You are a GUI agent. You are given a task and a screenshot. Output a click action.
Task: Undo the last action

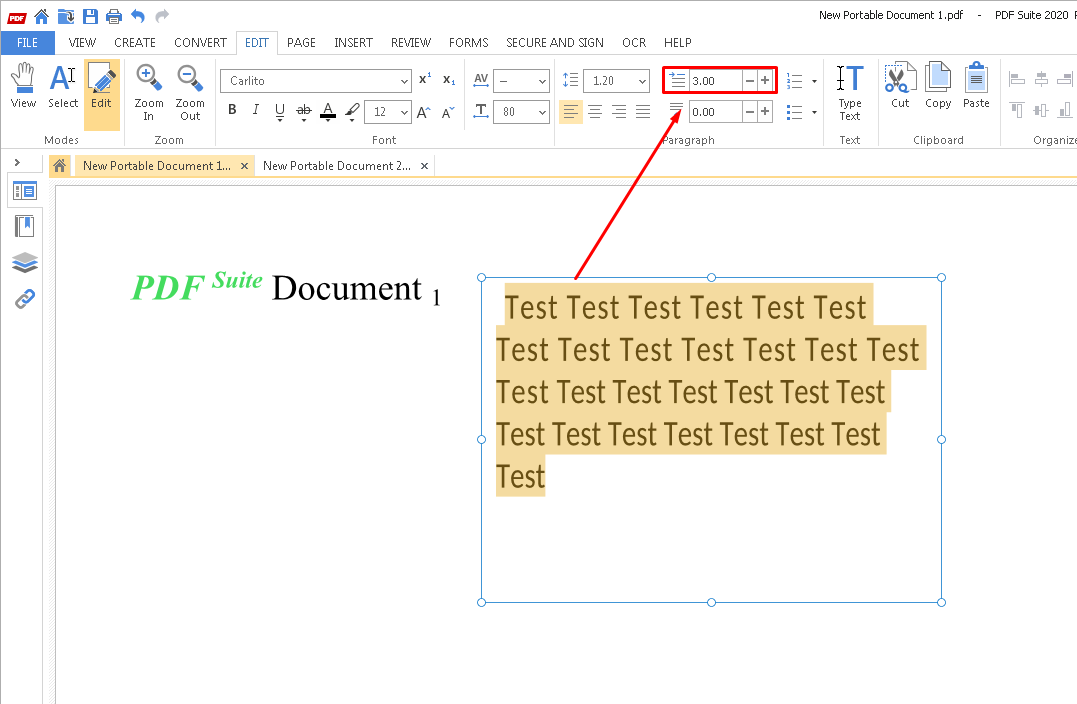pyautogui.click(x=138, y=16)
